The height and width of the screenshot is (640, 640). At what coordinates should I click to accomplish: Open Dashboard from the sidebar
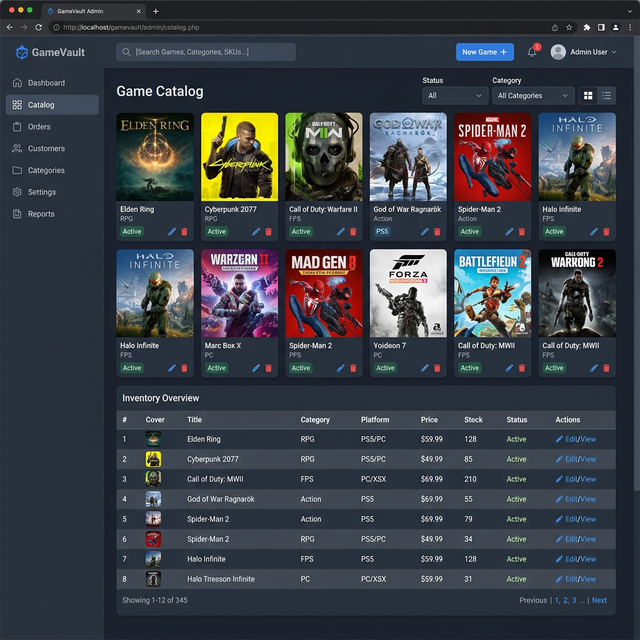pyautogui.click(x=46, y=83)
